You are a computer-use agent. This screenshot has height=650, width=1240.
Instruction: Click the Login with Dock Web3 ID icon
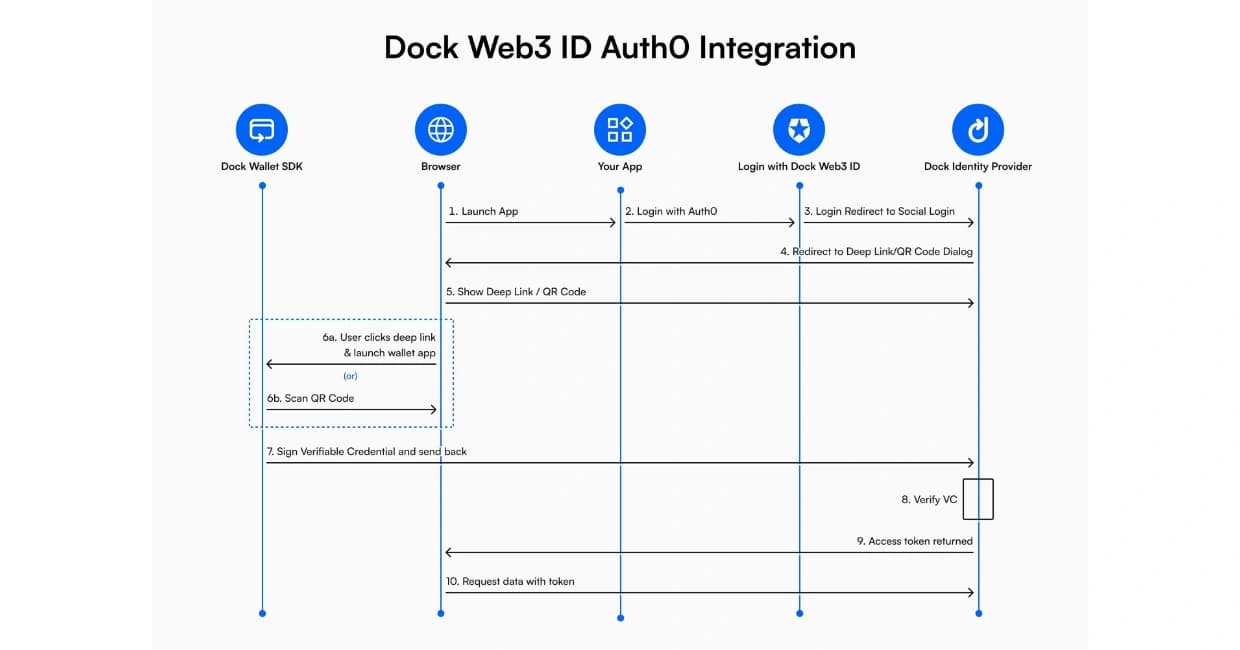[799, 129]
